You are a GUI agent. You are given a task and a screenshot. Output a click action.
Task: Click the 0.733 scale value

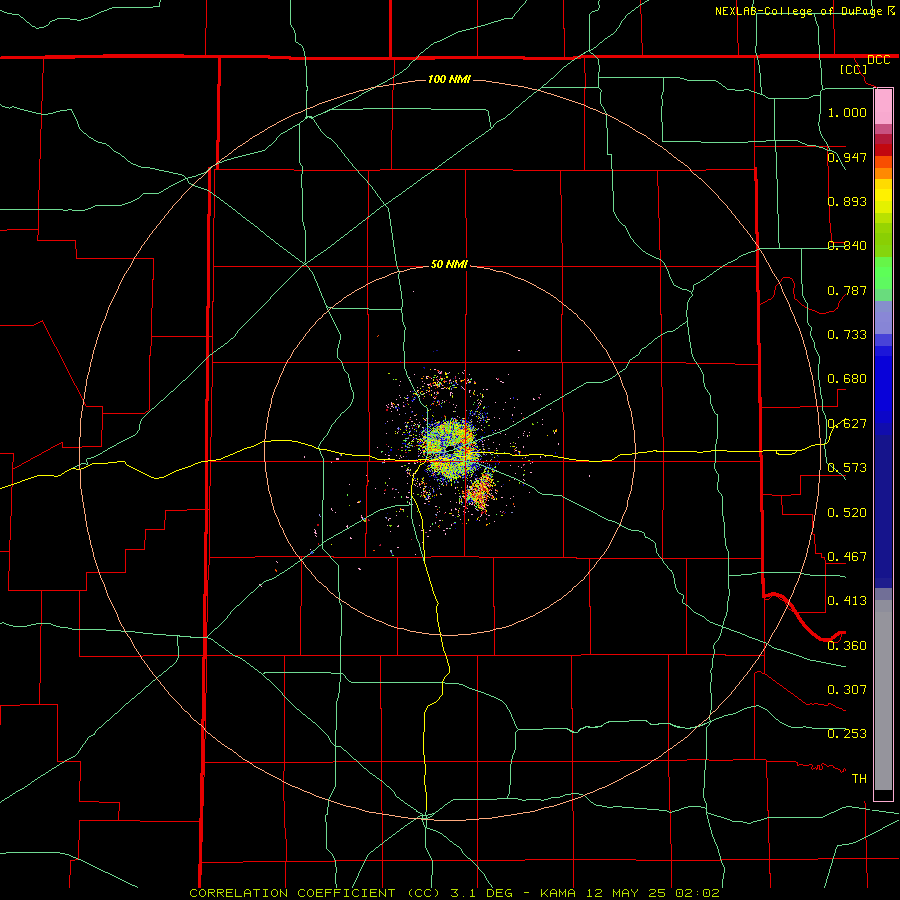tap(847, 335)
